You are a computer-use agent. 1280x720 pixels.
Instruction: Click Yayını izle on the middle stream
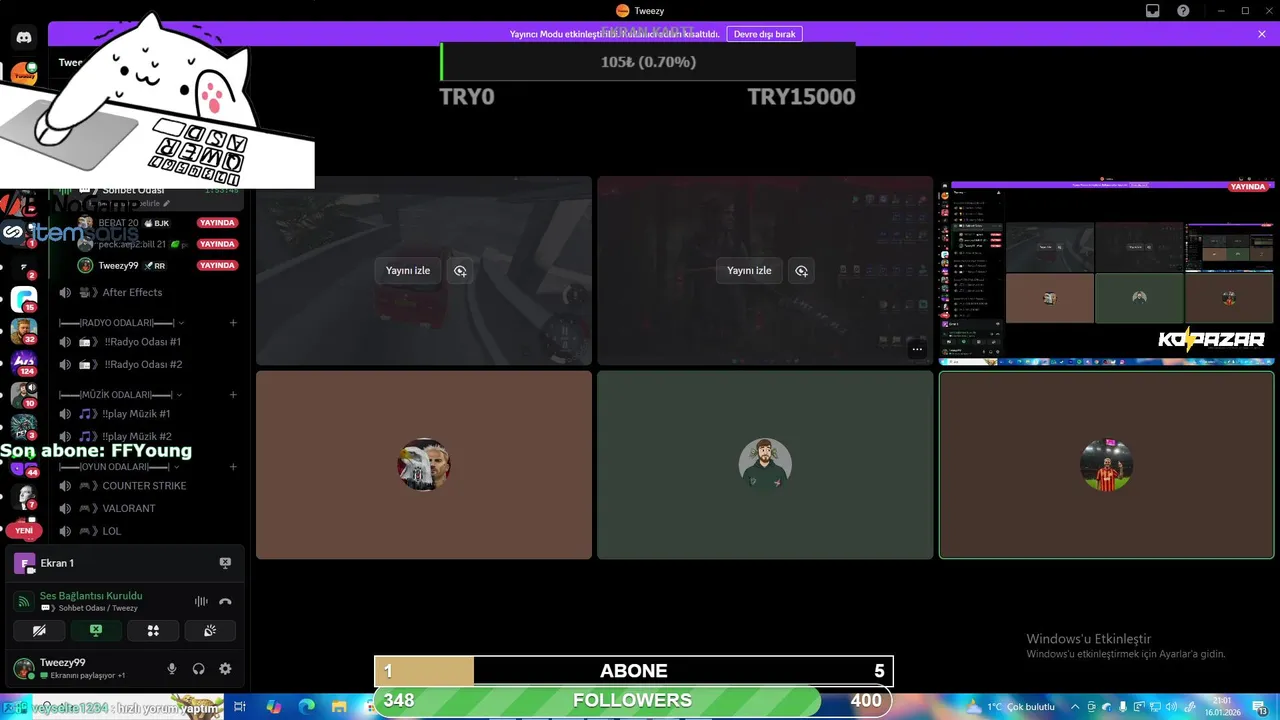pos(749,271)
